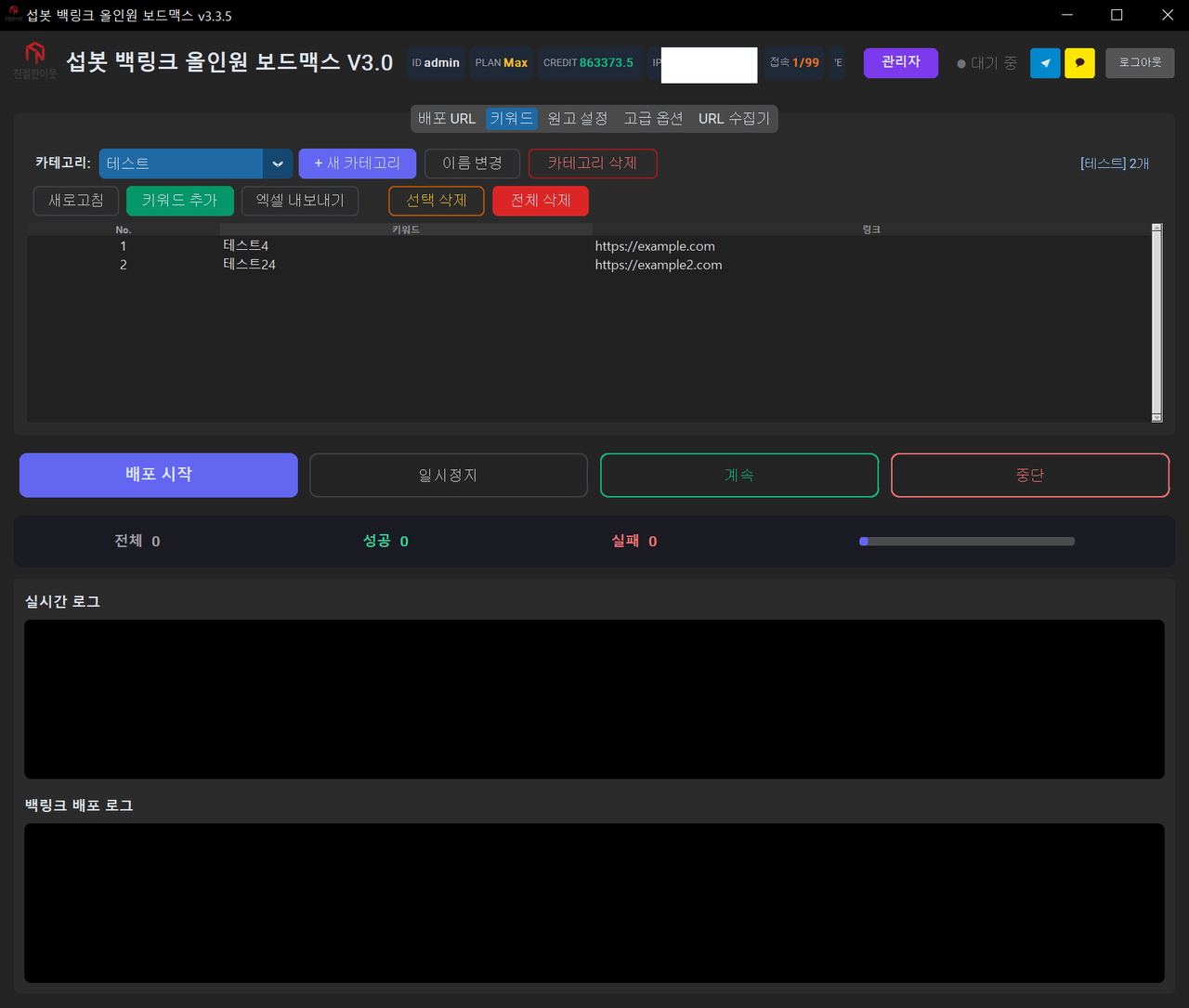
Task: Click the 접속 1/99 connection badge
Action: click(794, 63)
